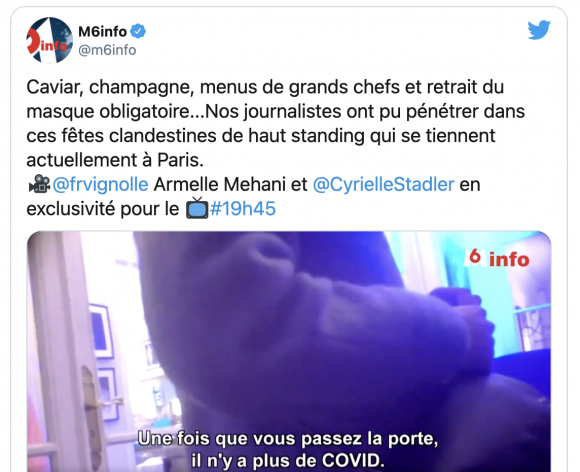Open the @CyrielleStadler mention
Image resolution: width=580 pixels, height=472 pixels.
pyautogui.click(x=384, y=185)
